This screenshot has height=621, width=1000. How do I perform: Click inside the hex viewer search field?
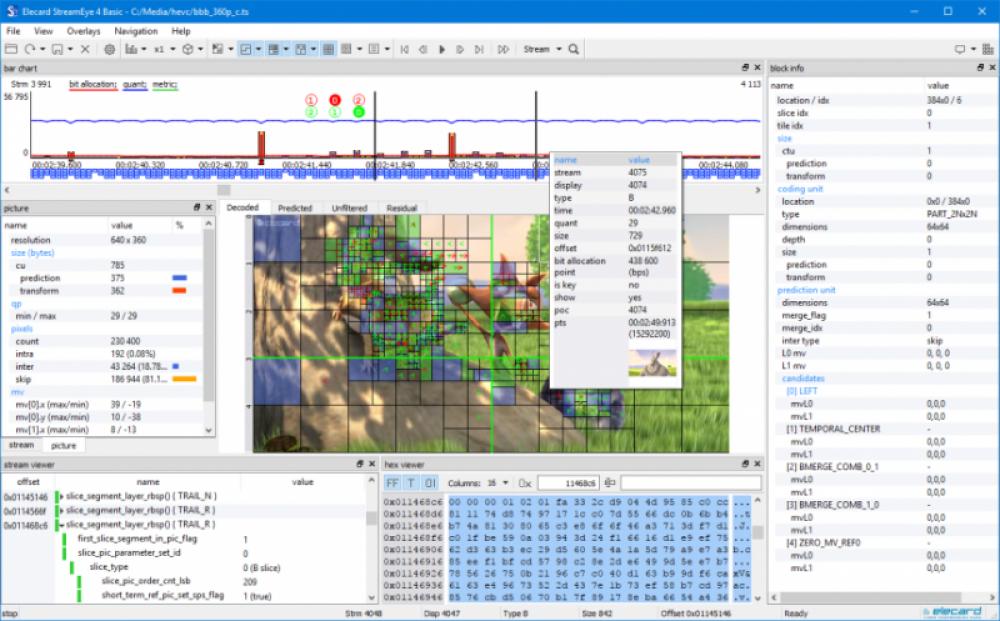pos(690,482)
